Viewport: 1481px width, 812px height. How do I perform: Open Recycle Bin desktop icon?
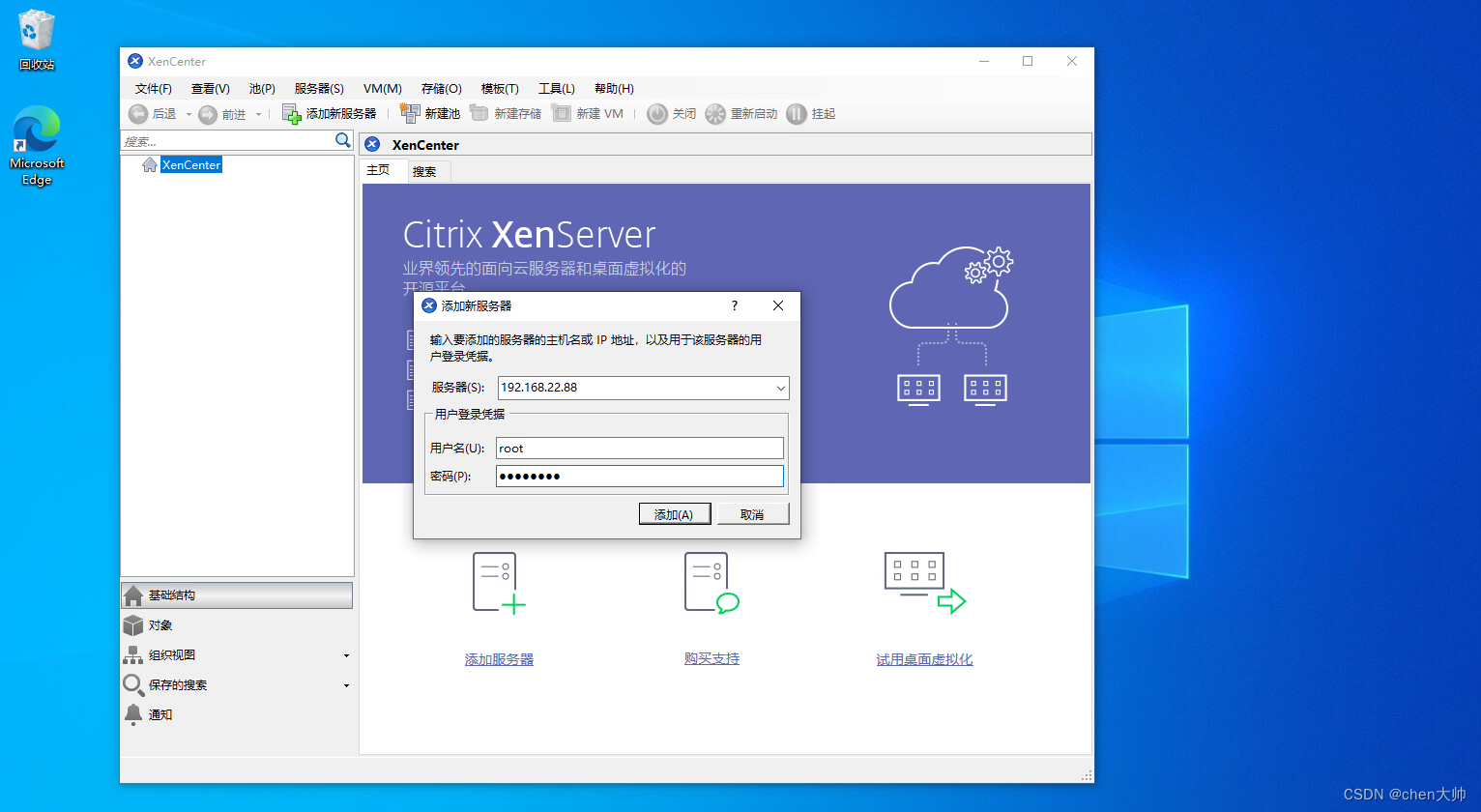[37, 30]
